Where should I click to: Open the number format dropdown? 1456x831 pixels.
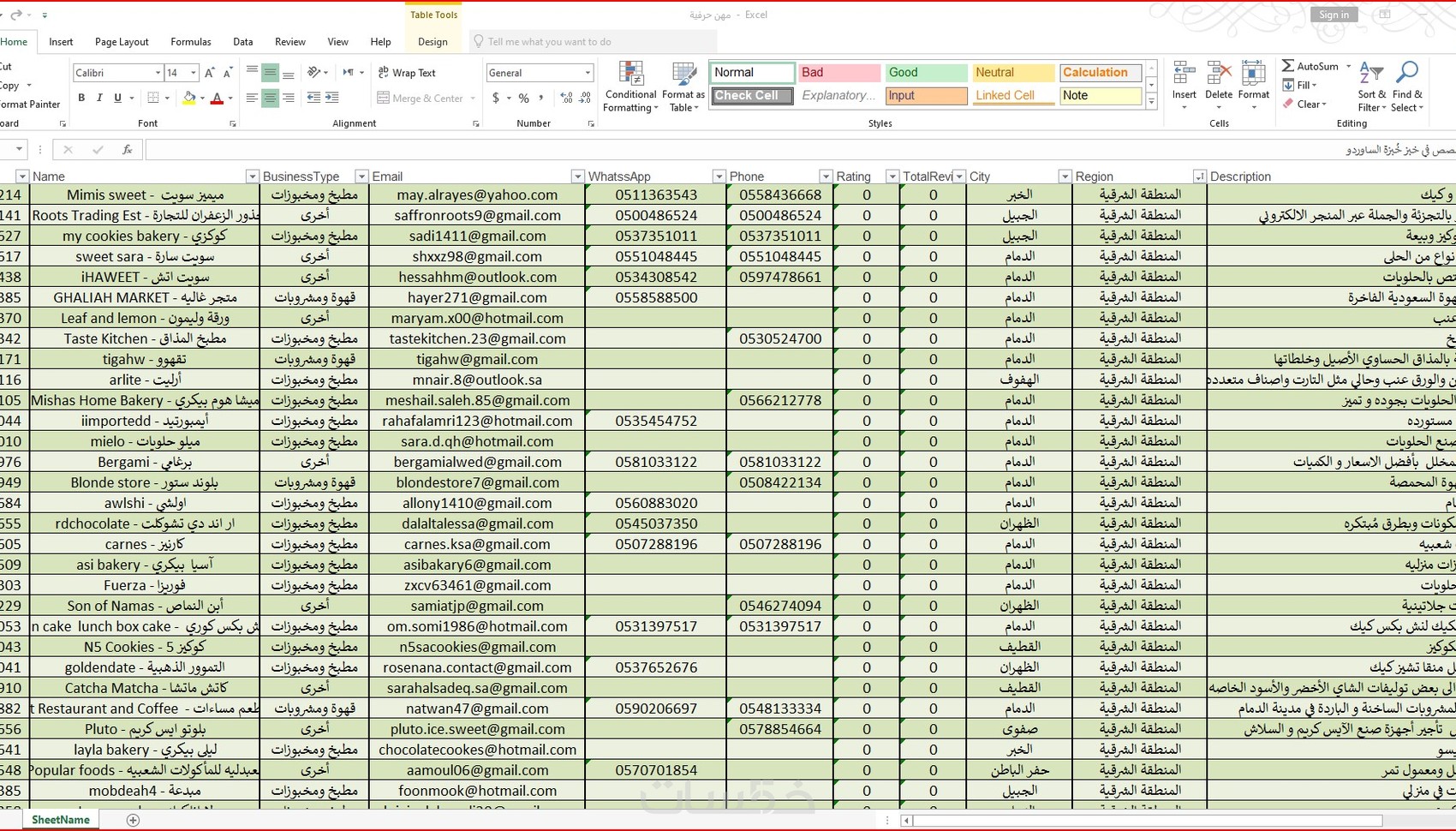(x=588, y=73)
